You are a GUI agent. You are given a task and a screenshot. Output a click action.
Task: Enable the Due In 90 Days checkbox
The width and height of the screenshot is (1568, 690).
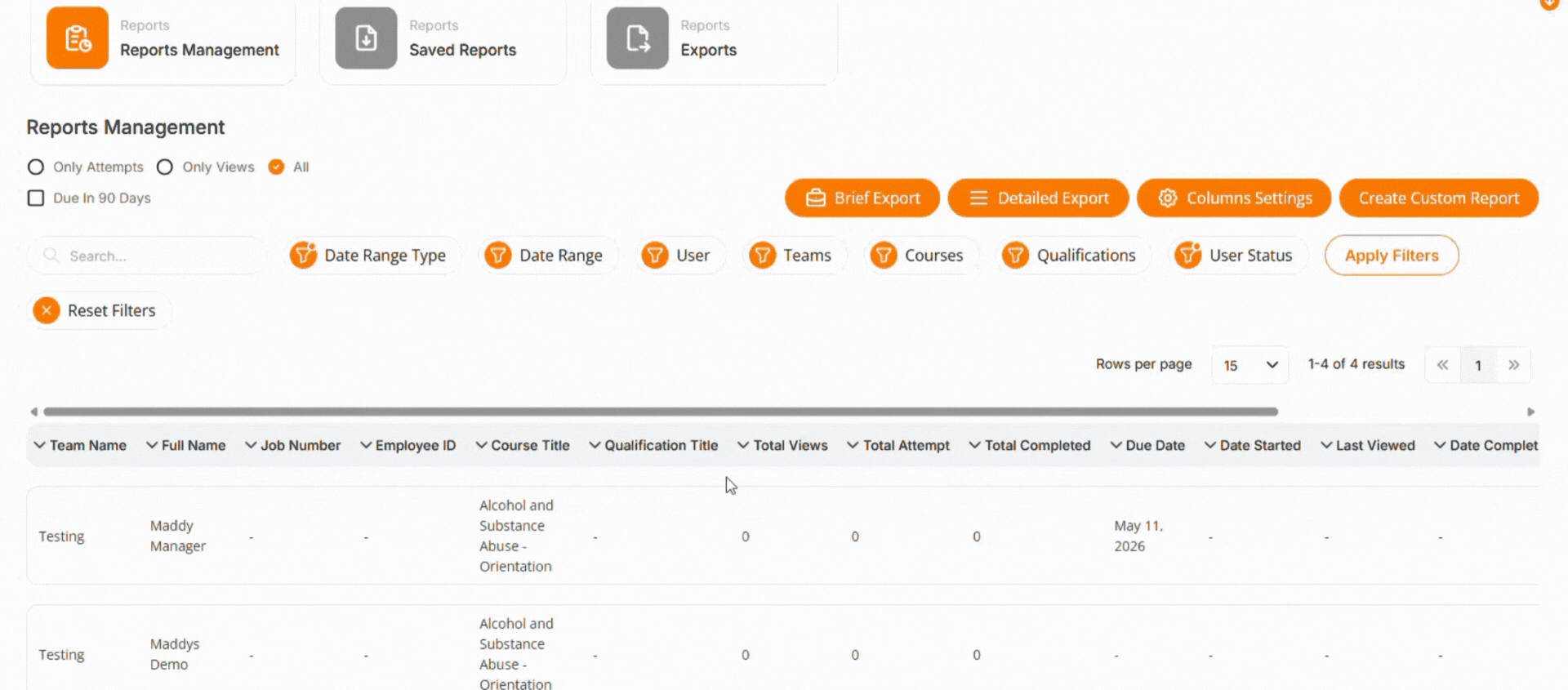coord(36,198)
